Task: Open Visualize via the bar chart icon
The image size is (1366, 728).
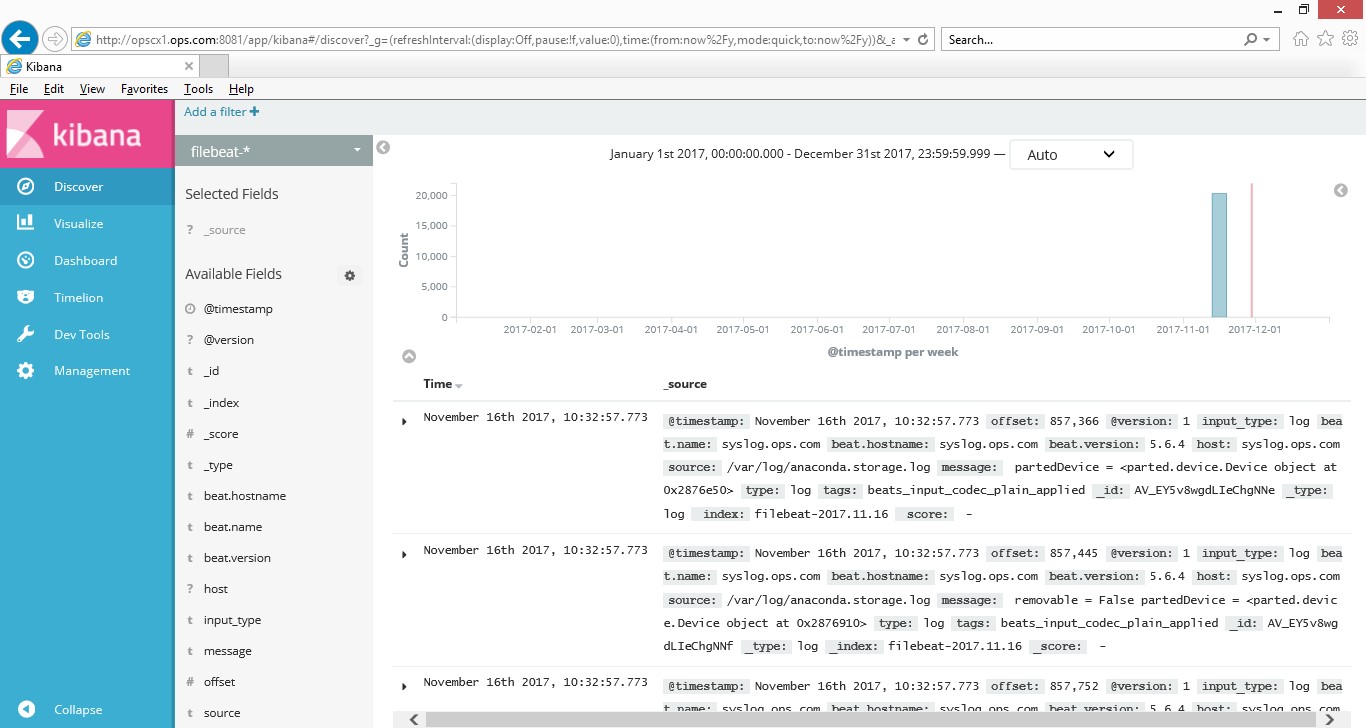Action: click(26, 224)
